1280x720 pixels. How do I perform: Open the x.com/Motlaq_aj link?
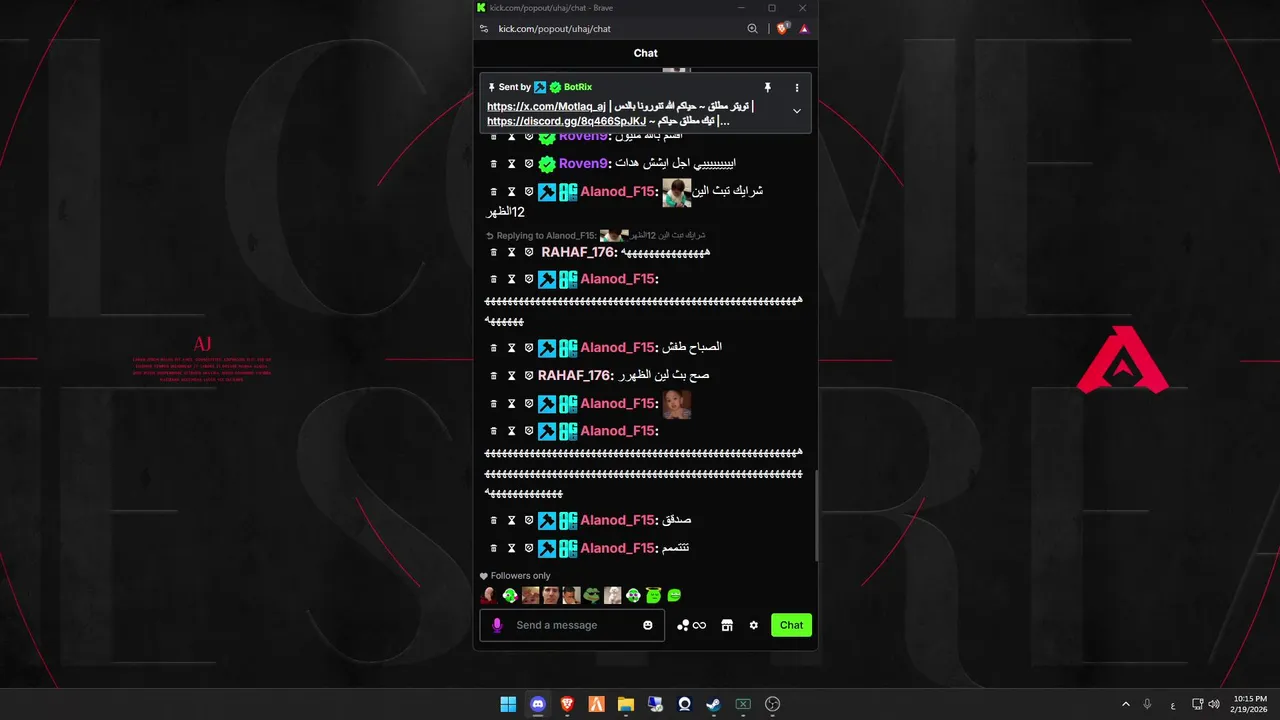pos(547,107)
